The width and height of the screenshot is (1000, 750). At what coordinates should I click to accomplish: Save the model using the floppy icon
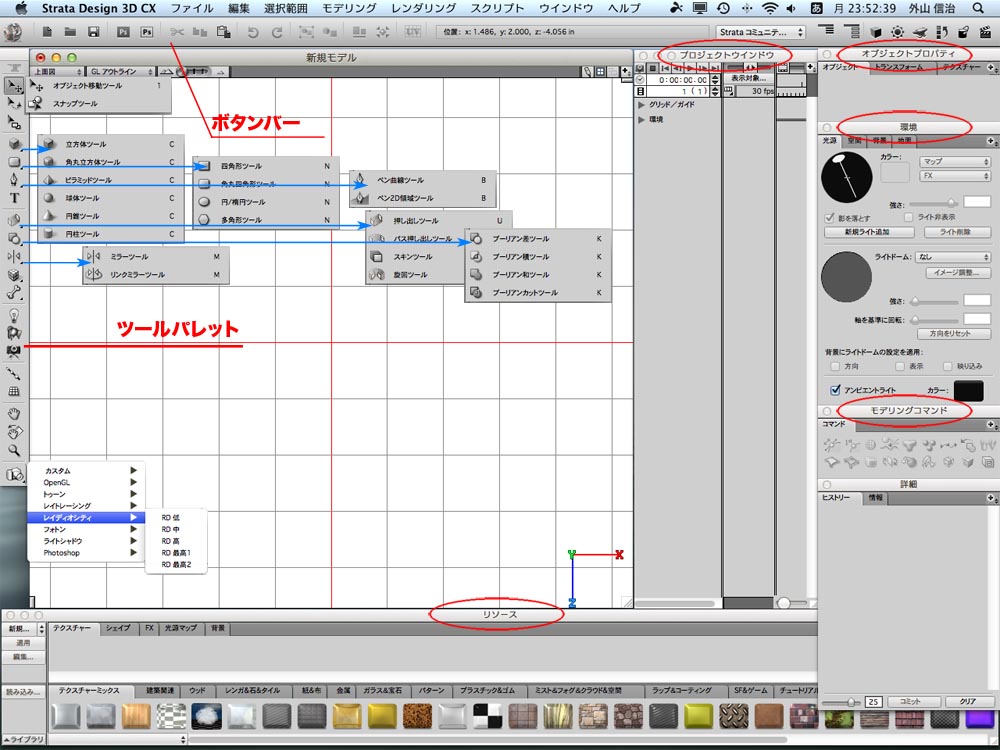94,32
